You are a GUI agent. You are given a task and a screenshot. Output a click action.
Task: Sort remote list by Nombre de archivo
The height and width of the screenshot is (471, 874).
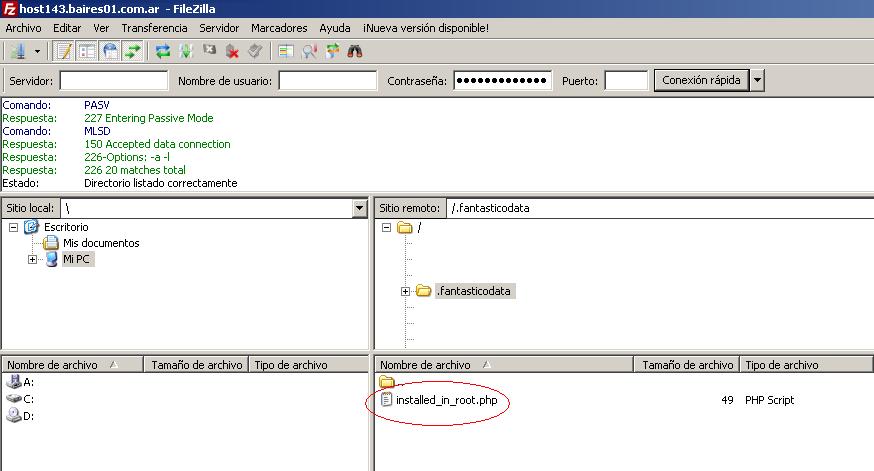point(504,365)
